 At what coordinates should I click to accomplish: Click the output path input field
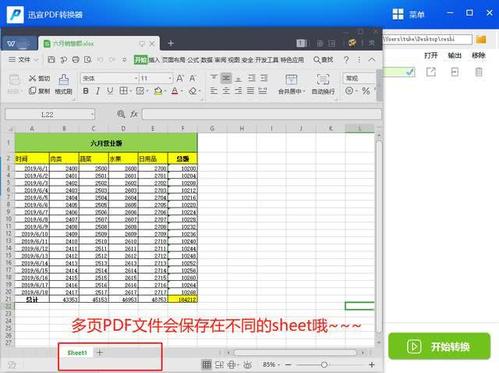(428, 39)
